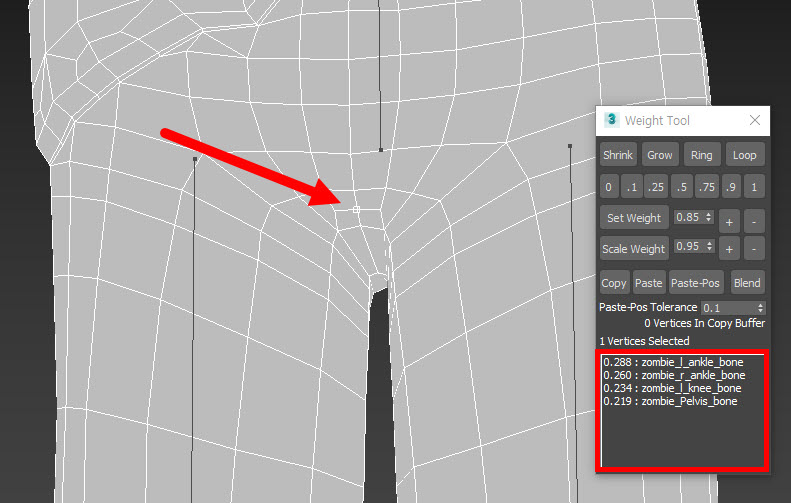Select zombie_r_ankle_bone in the weight list
This screenshot has width=791, height=503.
coord(674,375)
